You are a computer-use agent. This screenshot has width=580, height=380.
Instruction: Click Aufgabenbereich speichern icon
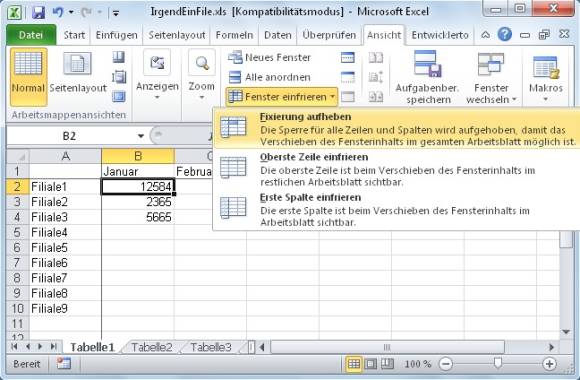(x=428, y=64)
